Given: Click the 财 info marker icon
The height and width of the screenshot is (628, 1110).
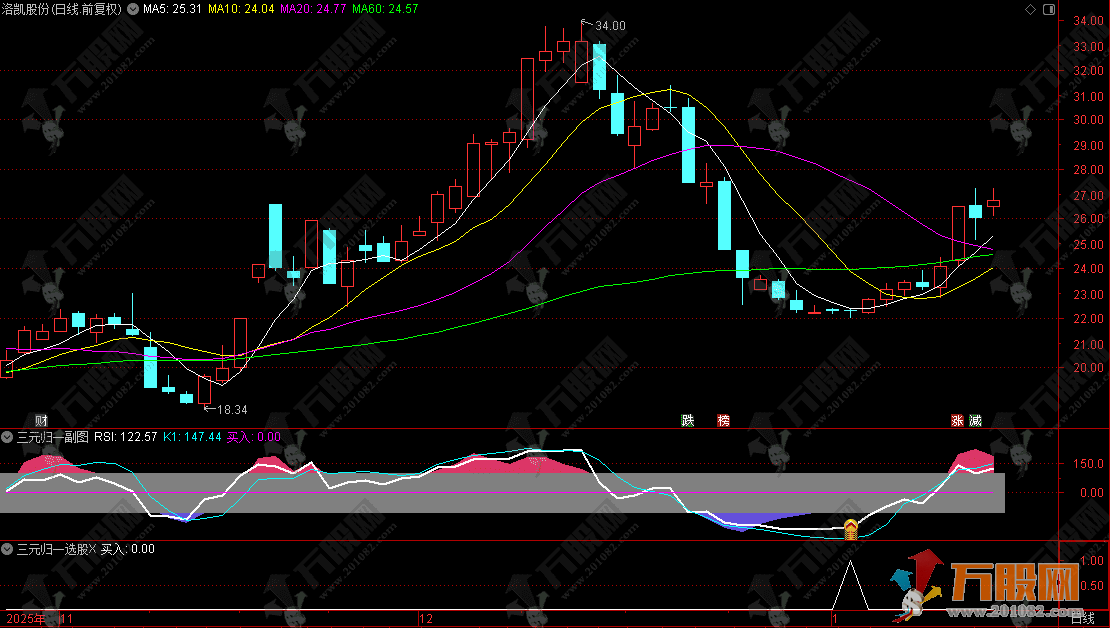Looking at the screenshot, I should [41, 421].
